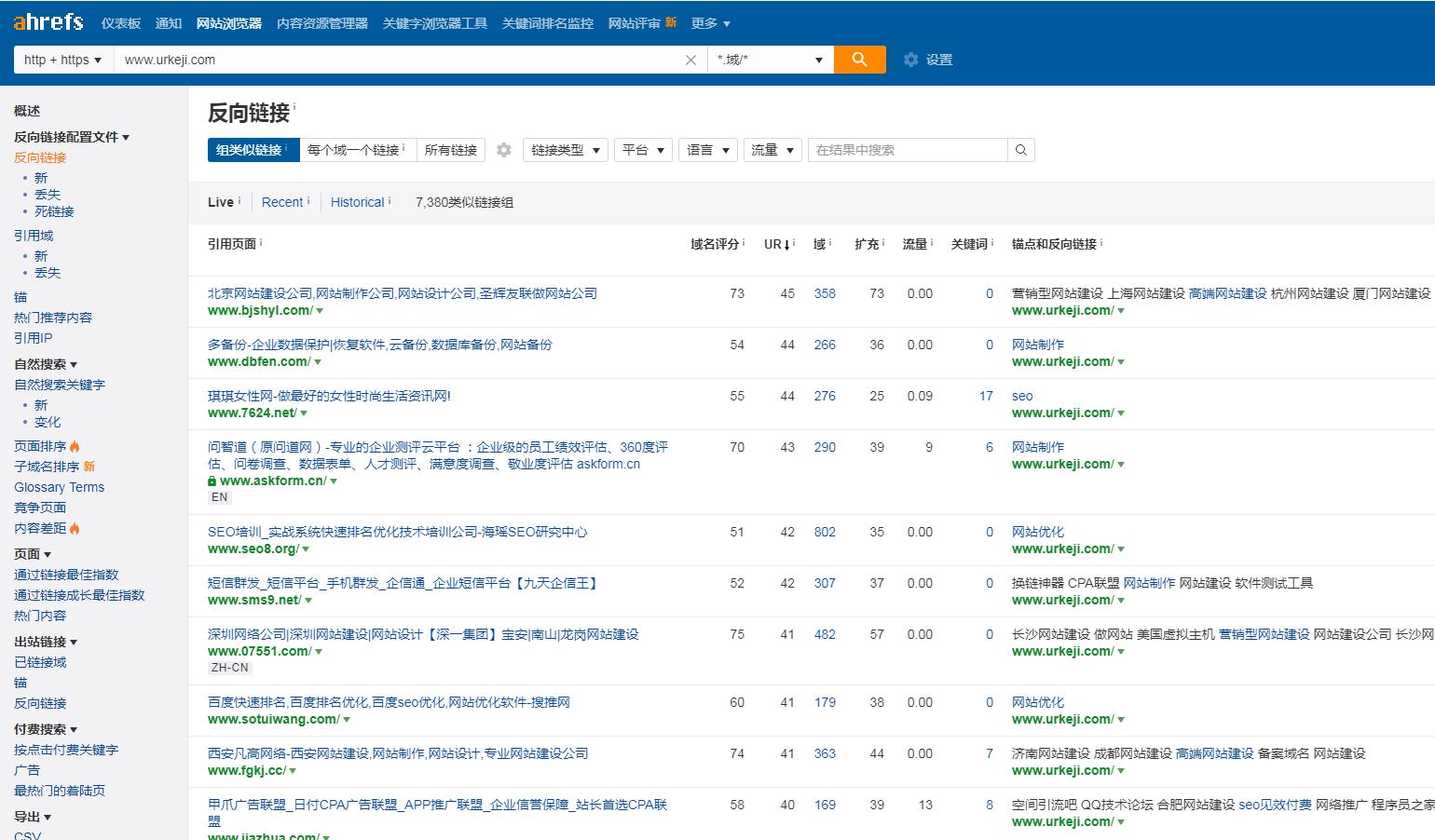
Task: Click the orange search magnifier button
Action: click(x=859, y=60)
